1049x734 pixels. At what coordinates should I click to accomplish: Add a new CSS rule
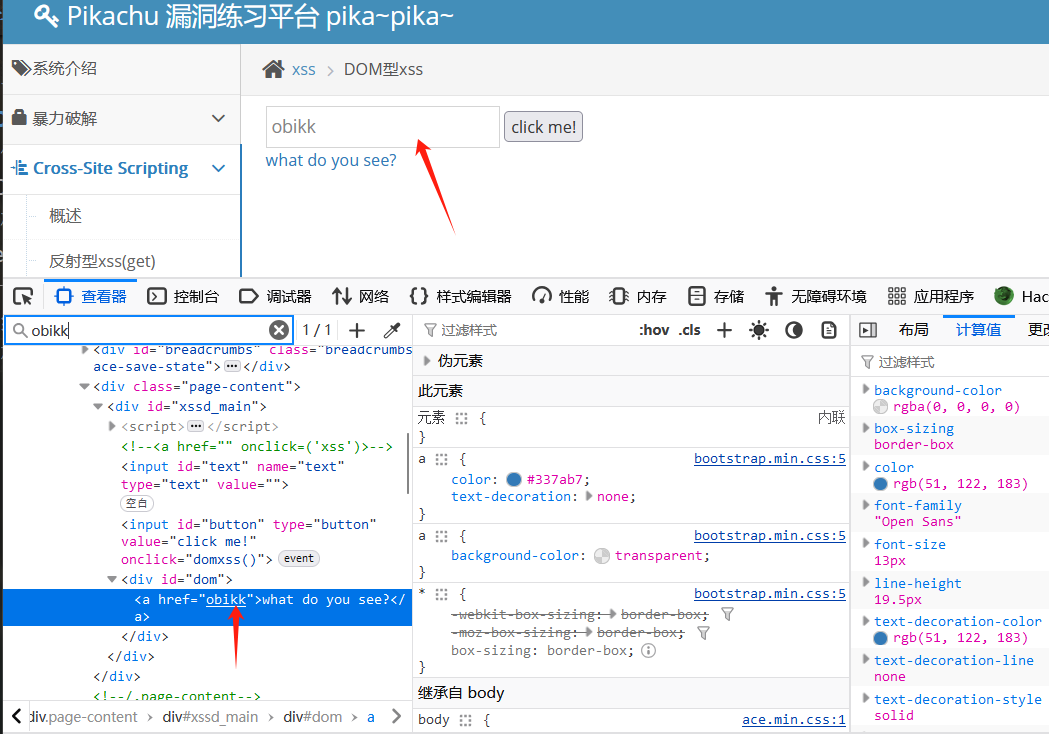click(x=725, y=330)
